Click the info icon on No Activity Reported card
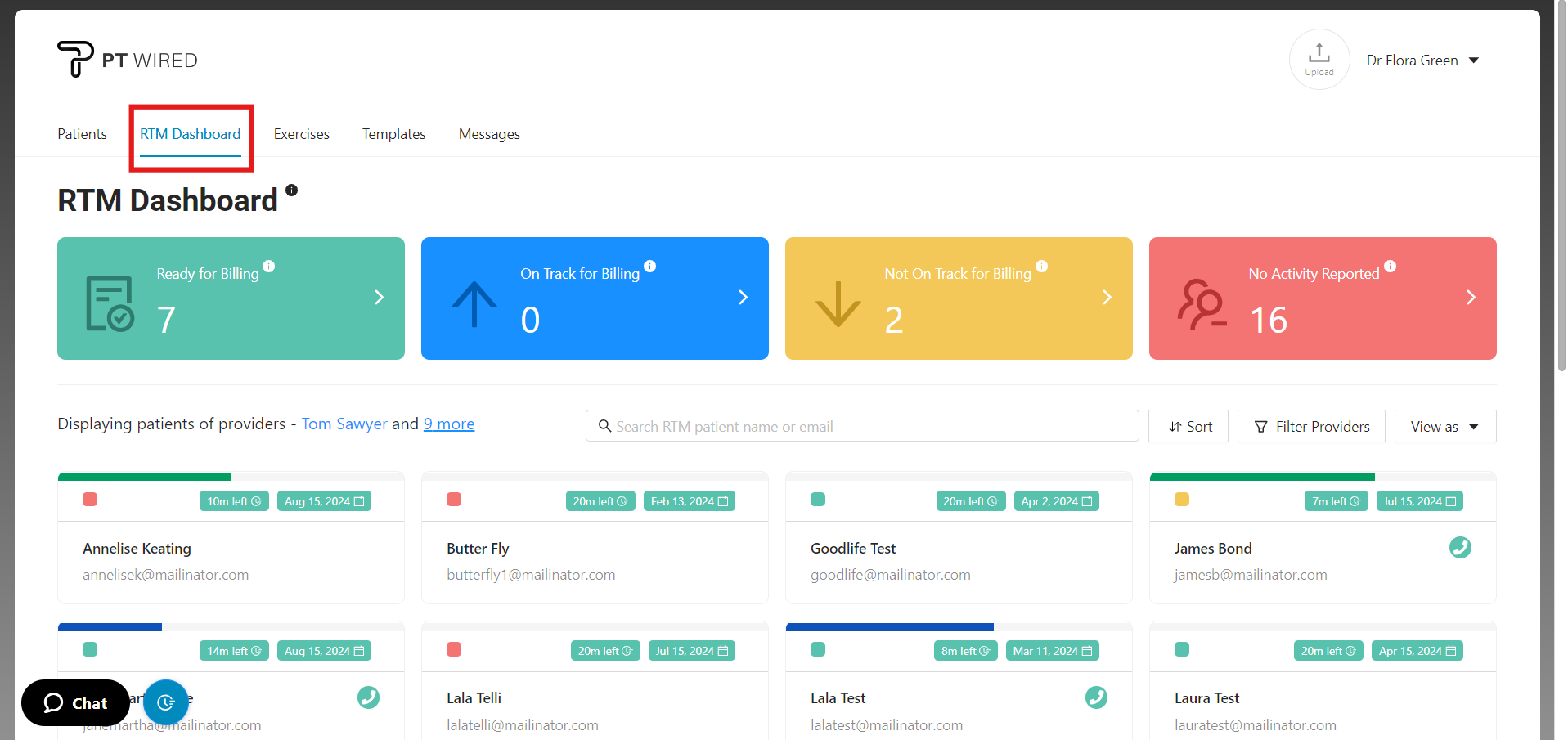 pyautogui.click(x=1391, y=267)
